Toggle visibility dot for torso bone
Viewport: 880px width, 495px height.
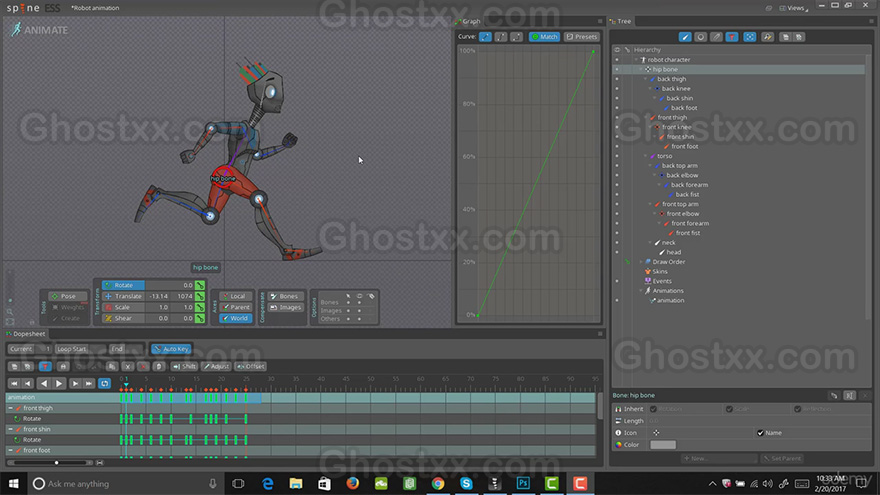tap(617, 156)
